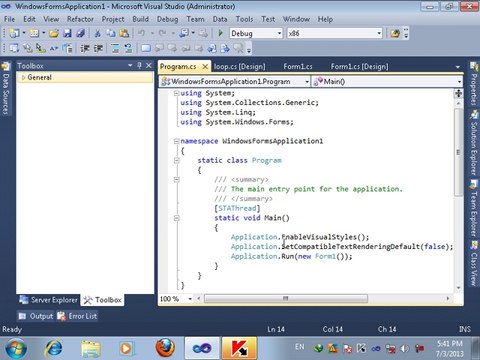Open the Refactor menu

(80, 19)
